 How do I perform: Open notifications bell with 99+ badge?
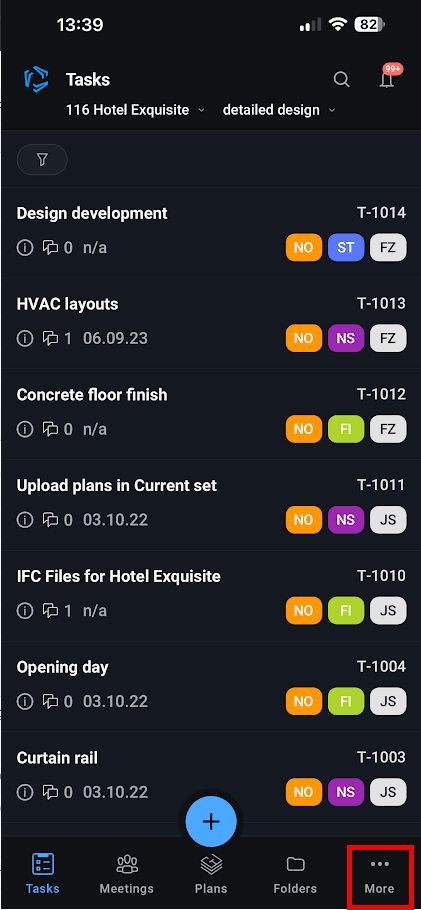[388, 78]
